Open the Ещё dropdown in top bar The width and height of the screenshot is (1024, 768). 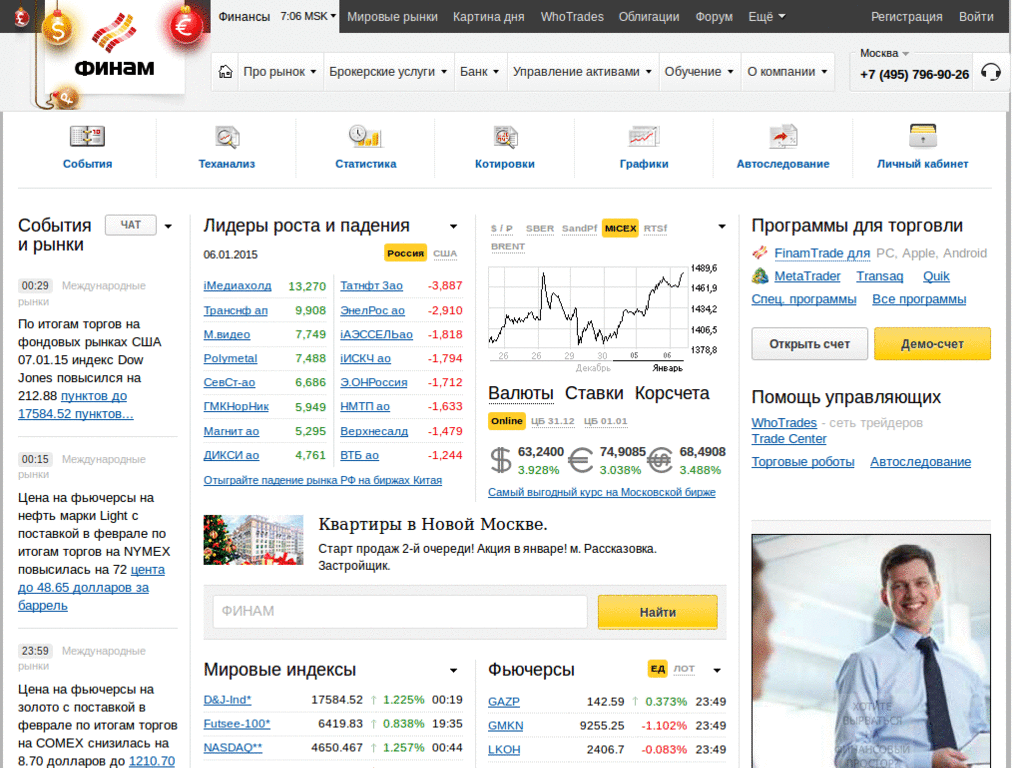click(767, 17)
